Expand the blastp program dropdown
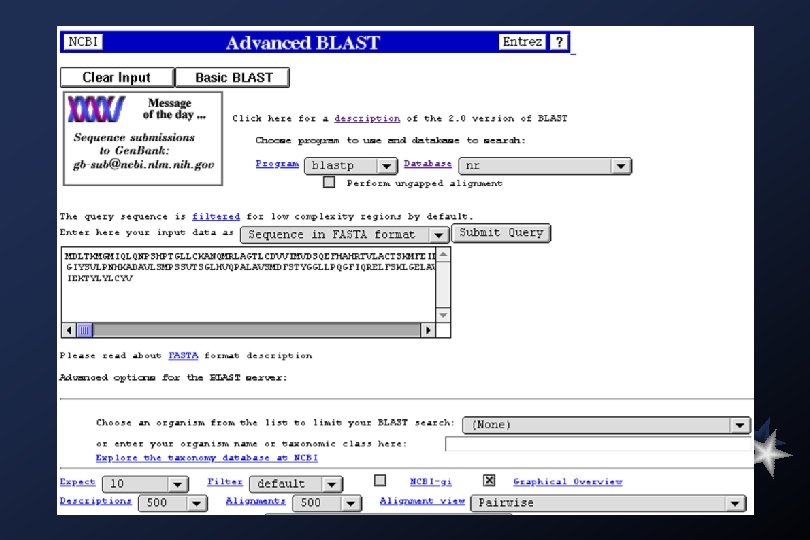 point(351,166)
